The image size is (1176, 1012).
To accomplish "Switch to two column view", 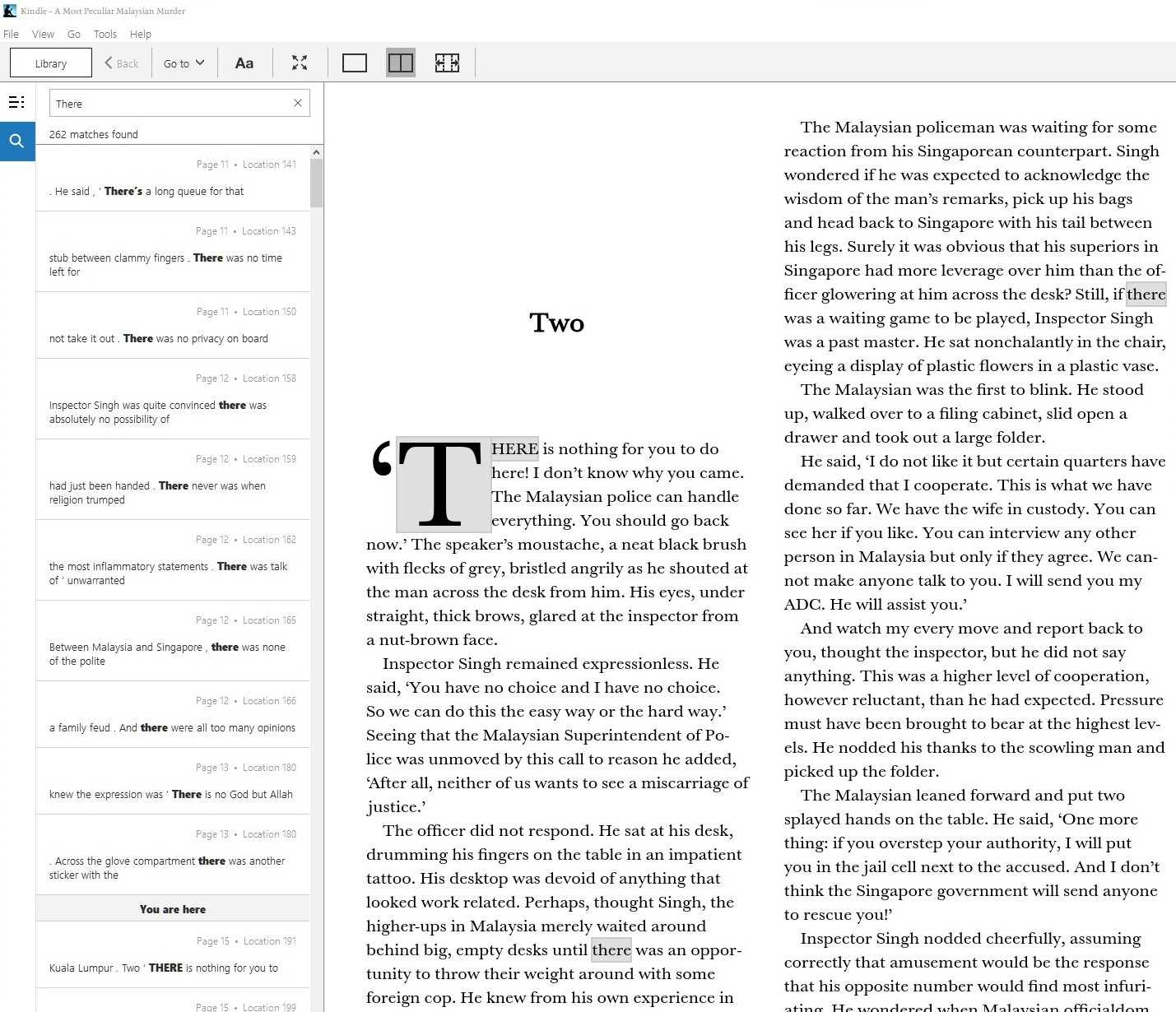I will pyautogui.click(x=401, y=63).
